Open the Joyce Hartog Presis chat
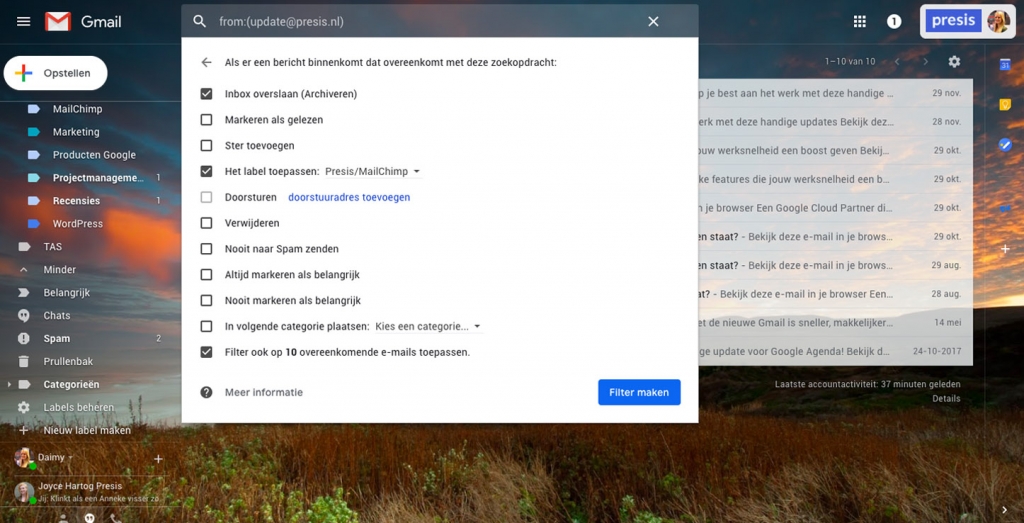Image resolution: width=1024 pixels, height=523 pixels. click(88, 492)
